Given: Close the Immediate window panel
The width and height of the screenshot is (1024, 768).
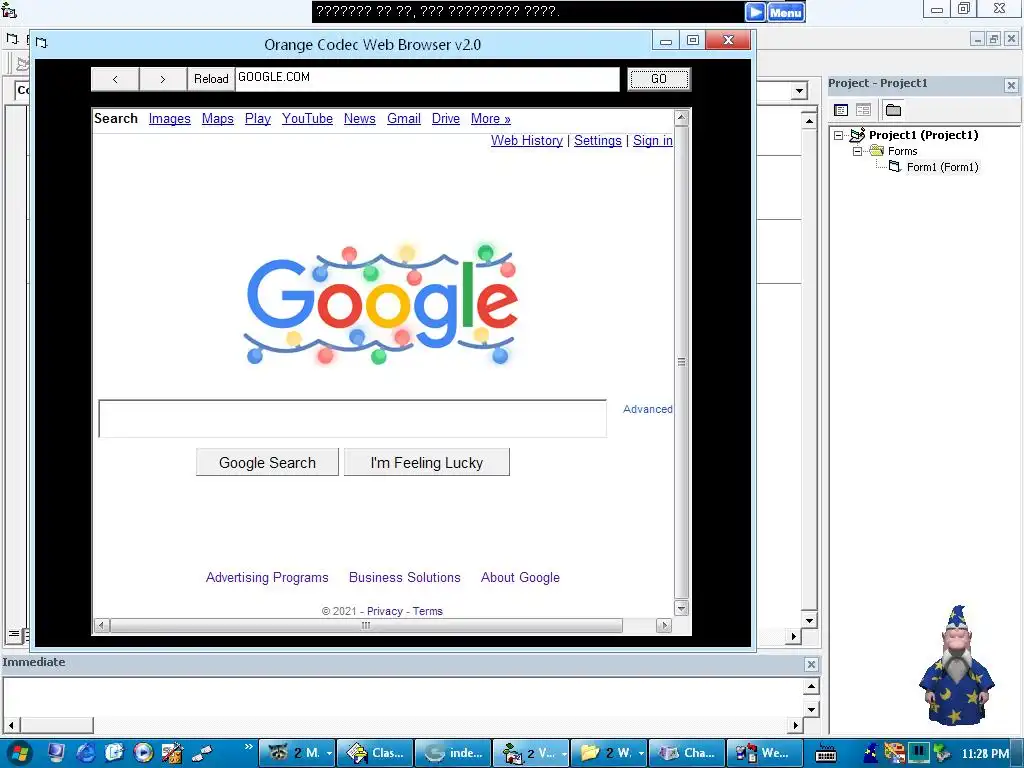Looking at the screenshot, I should tap(811, 664).
